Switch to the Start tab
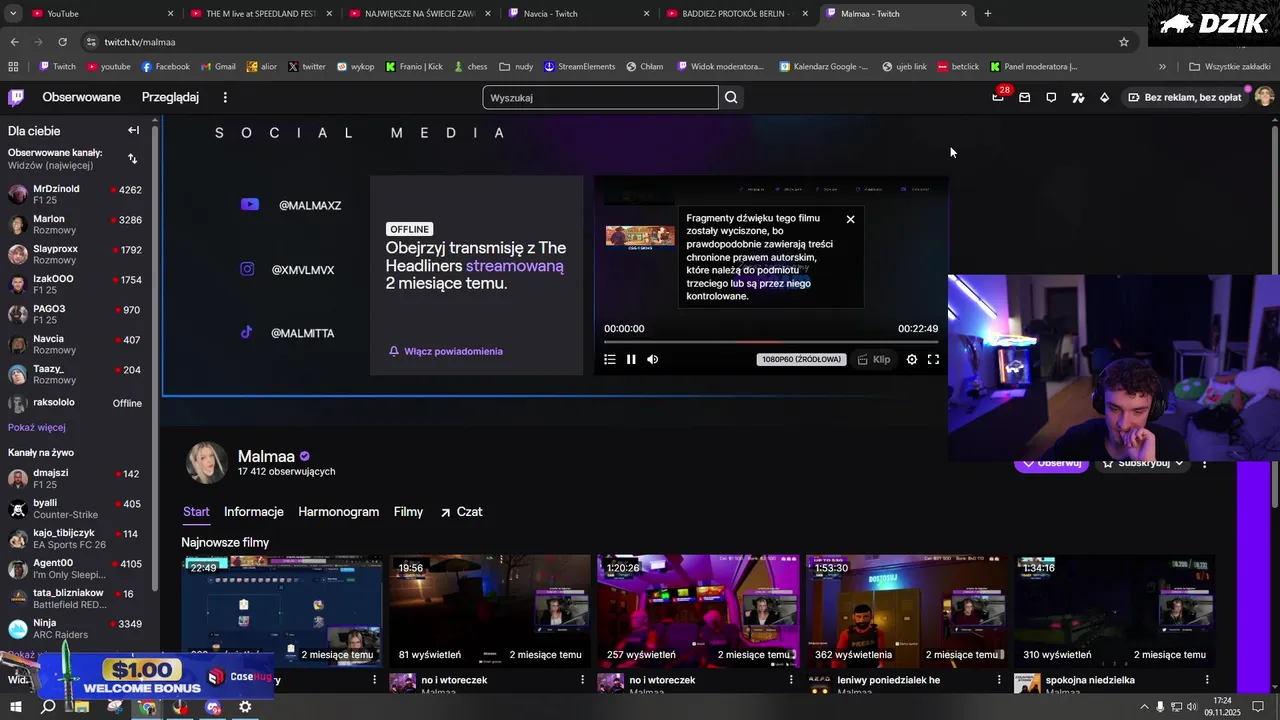This screenshot has height=720, width=1280. pos(196,512)
